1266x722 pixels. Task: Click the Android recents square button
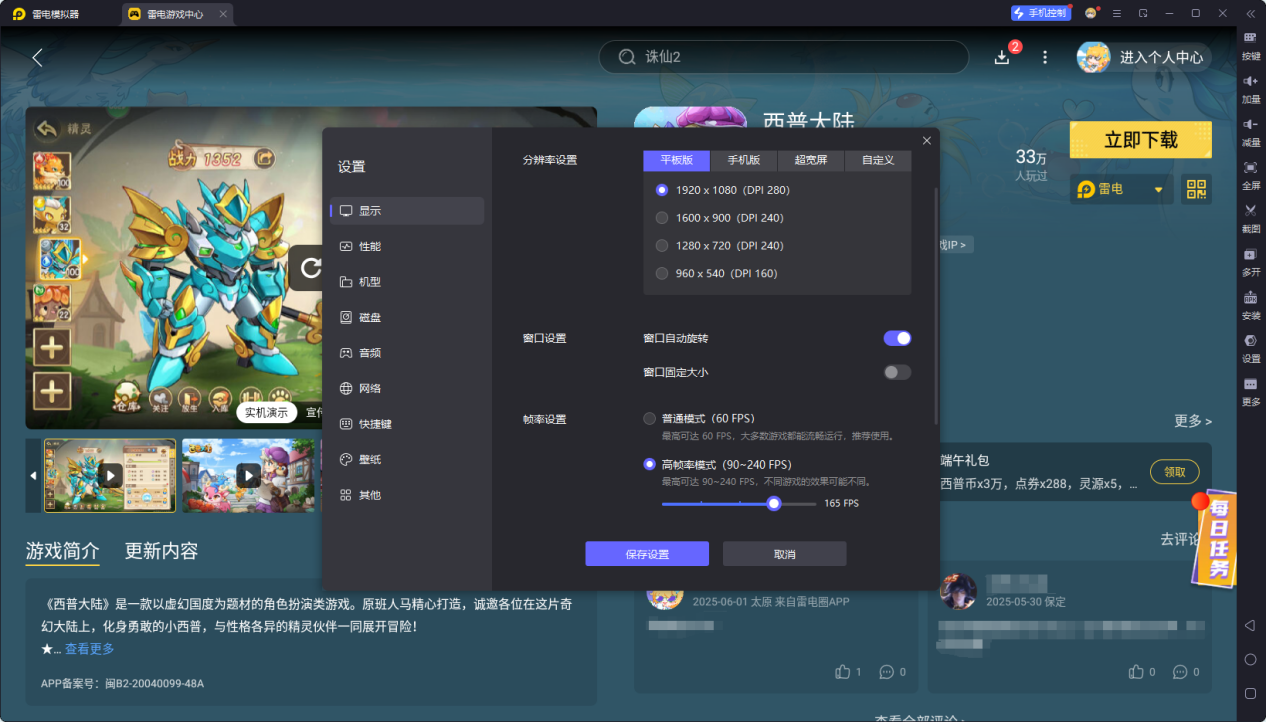pyautogui.click(x=1250, y=693)
